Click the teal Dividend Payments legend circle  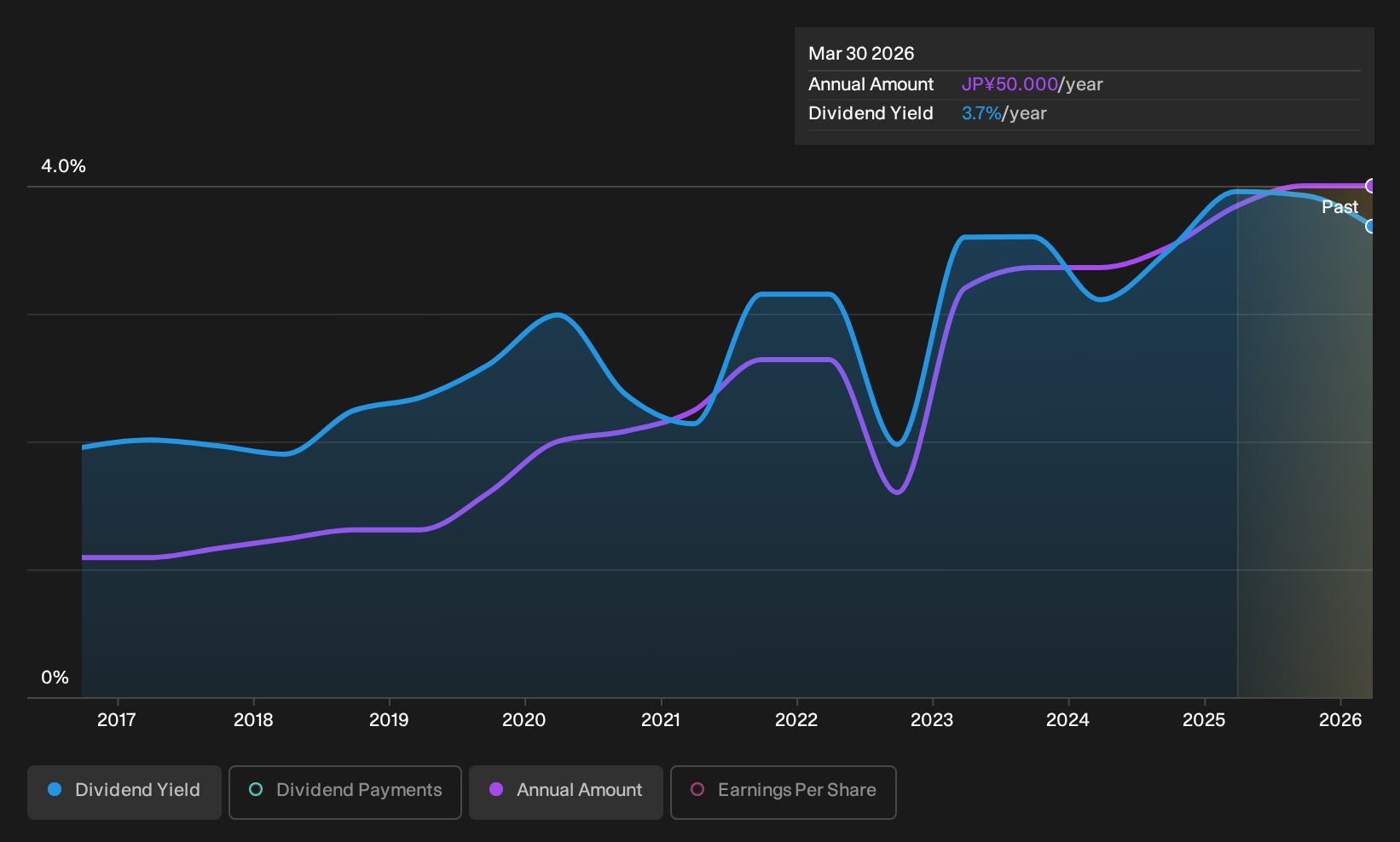click(x=256, y=790)
